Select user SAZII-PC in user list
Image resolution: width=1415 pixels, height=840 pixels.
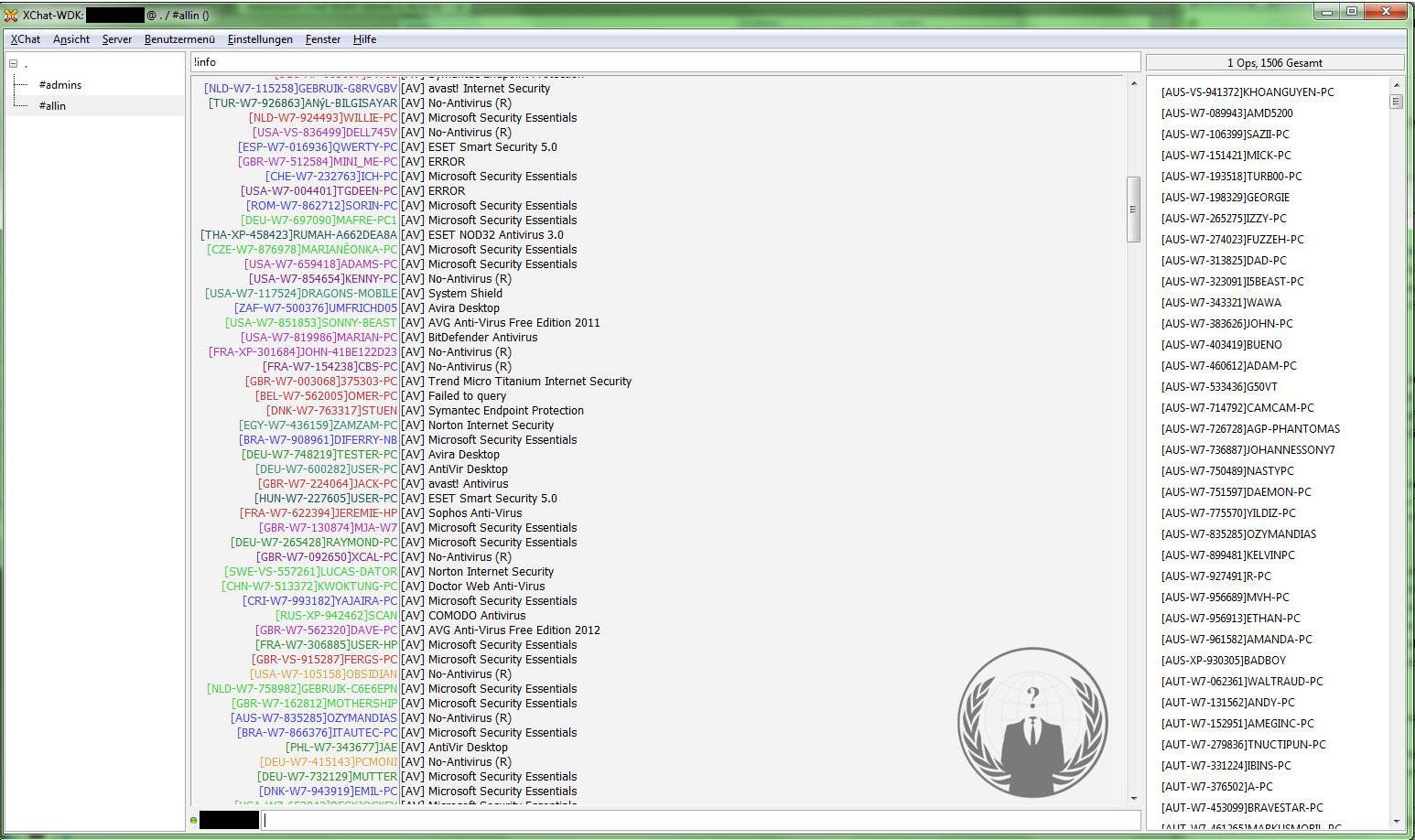pos(1225,135)
